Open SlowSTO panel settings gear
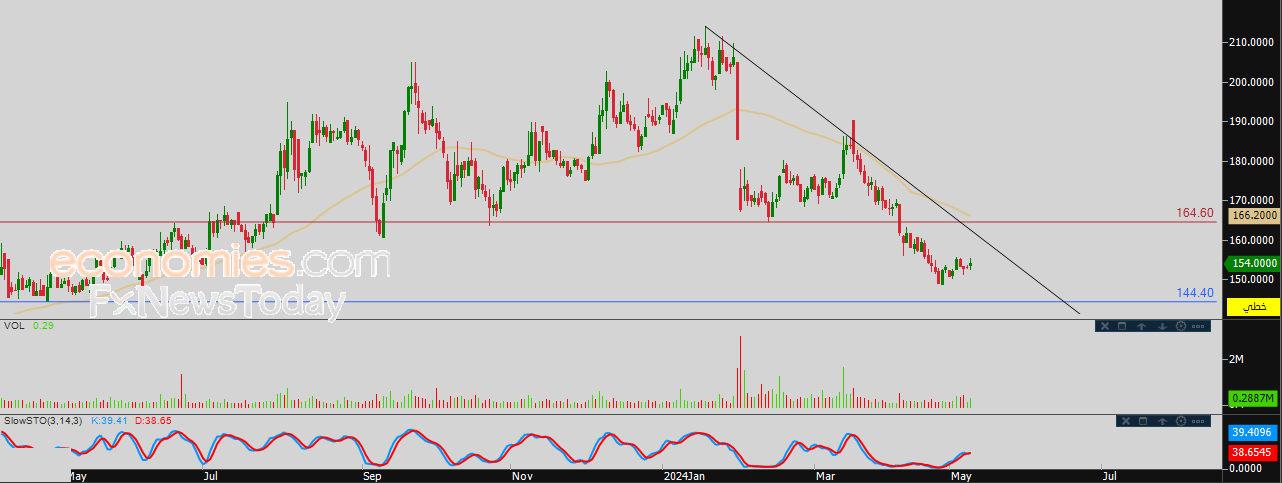Viewport: 1282px width, 483px height. point(1181,421)
